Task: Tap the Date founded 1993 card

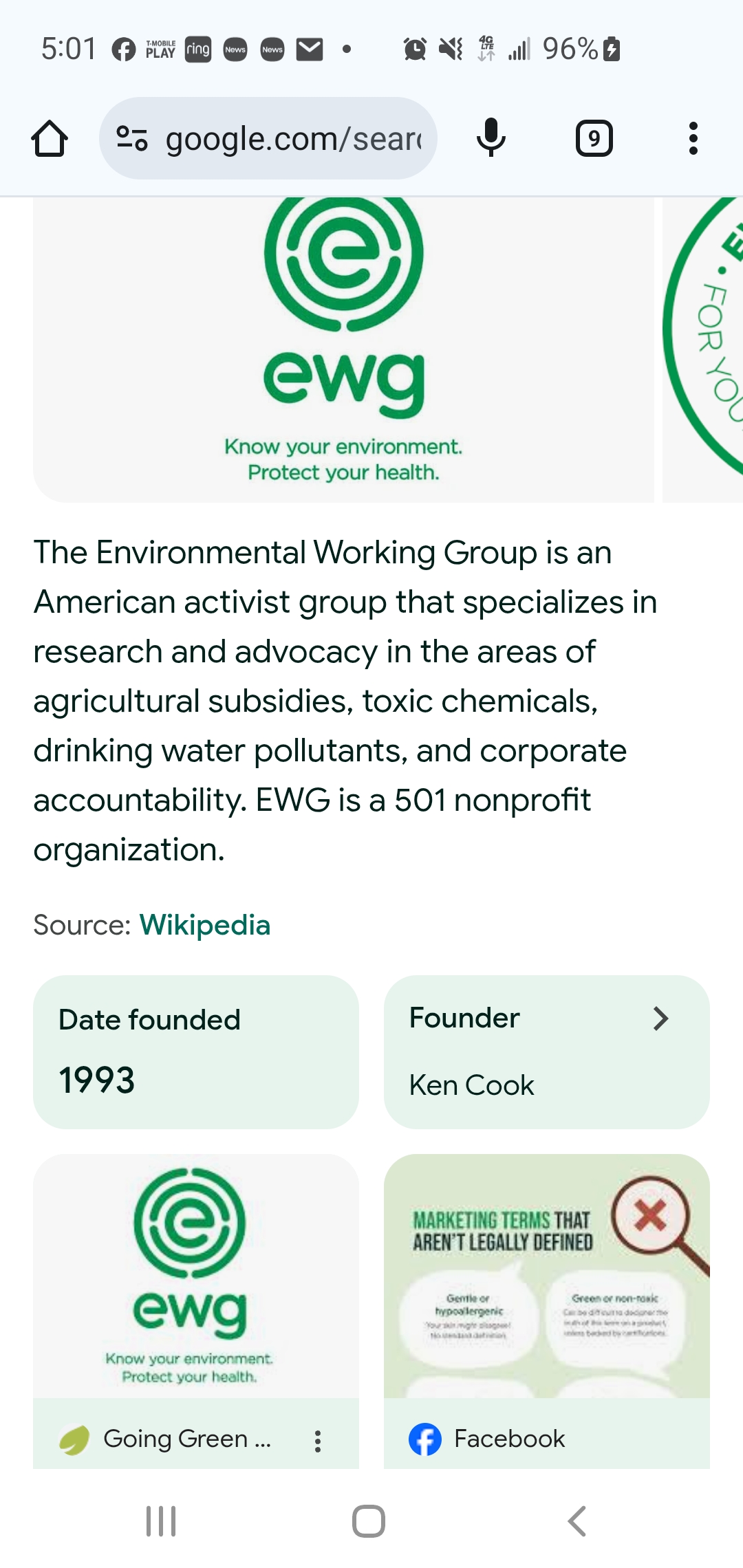Action: (x=195, y=1052)
